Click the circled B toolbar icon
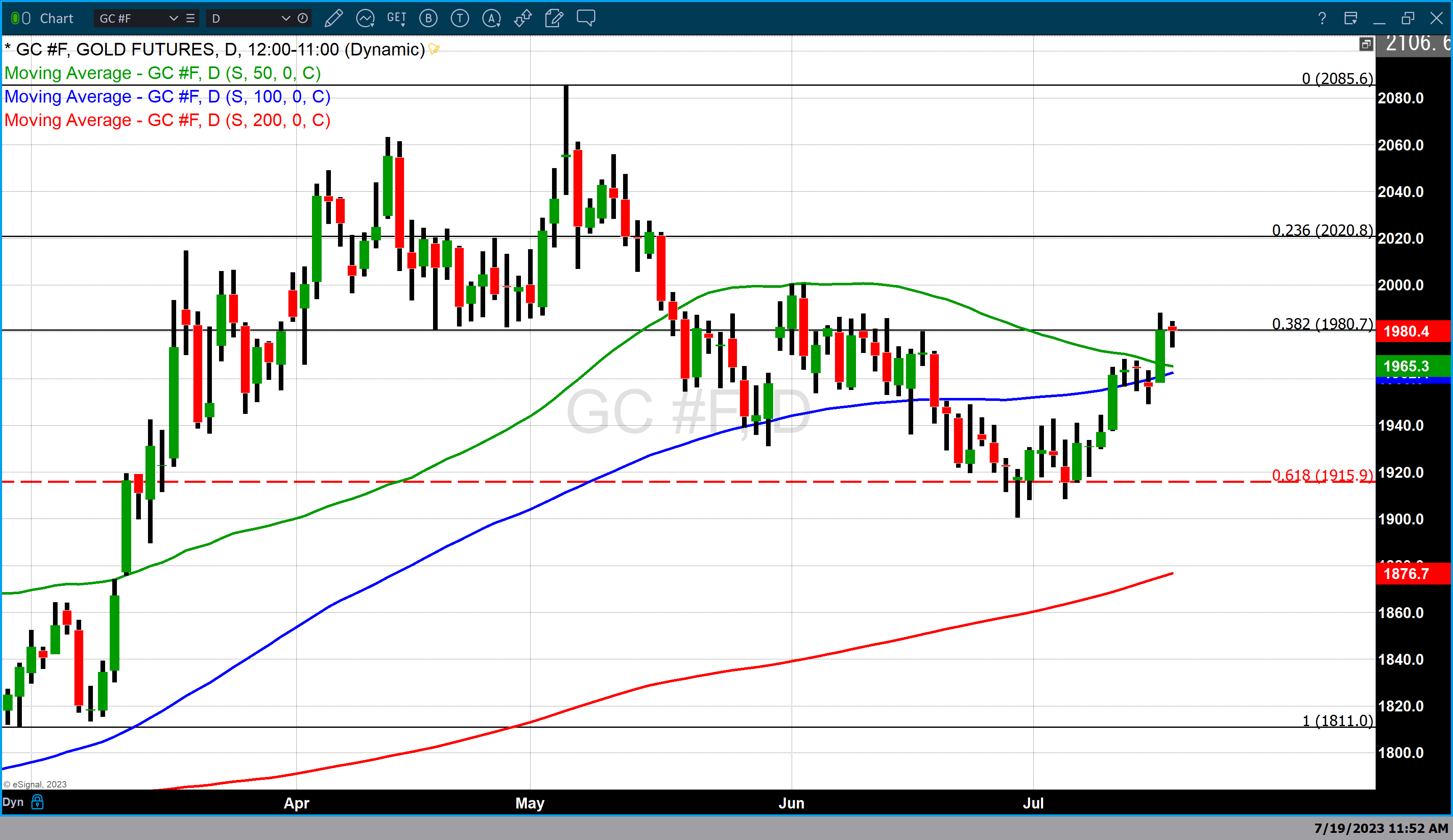This screenshot has height=840, width=1453. point(428,18)
